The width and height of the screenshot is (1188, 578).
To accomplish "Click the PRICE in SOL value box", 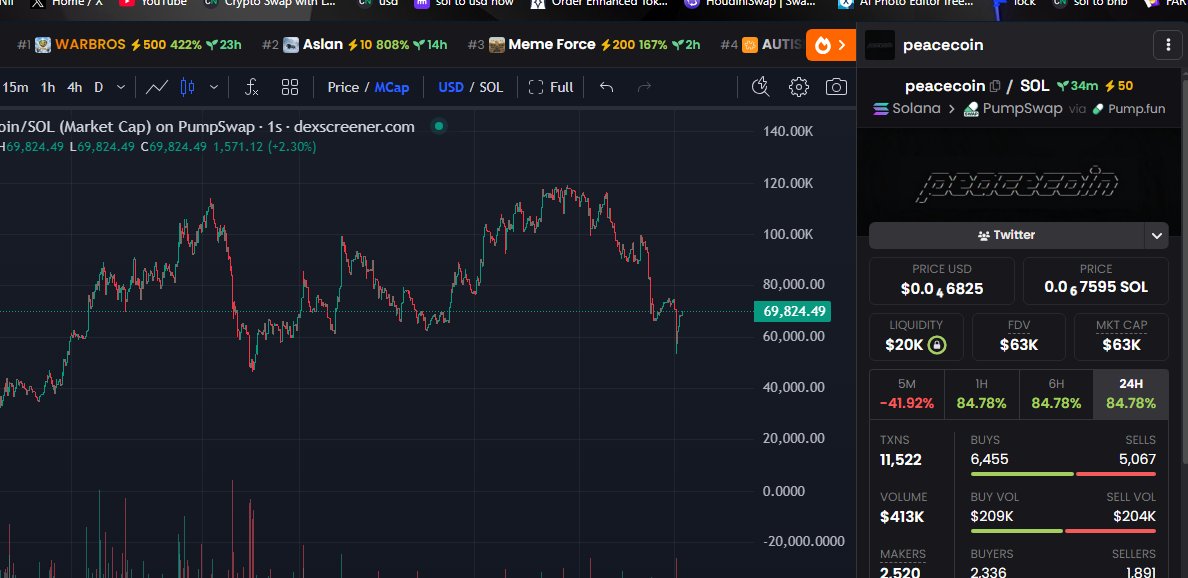I will click(1096, 280).
